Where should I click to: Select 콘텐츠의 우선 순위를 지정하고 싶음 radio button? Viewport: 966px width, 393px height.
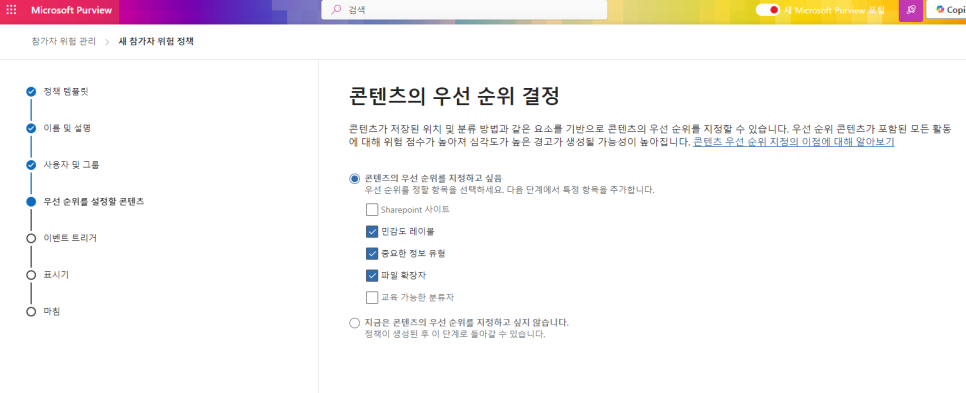[x=354, y=179]
